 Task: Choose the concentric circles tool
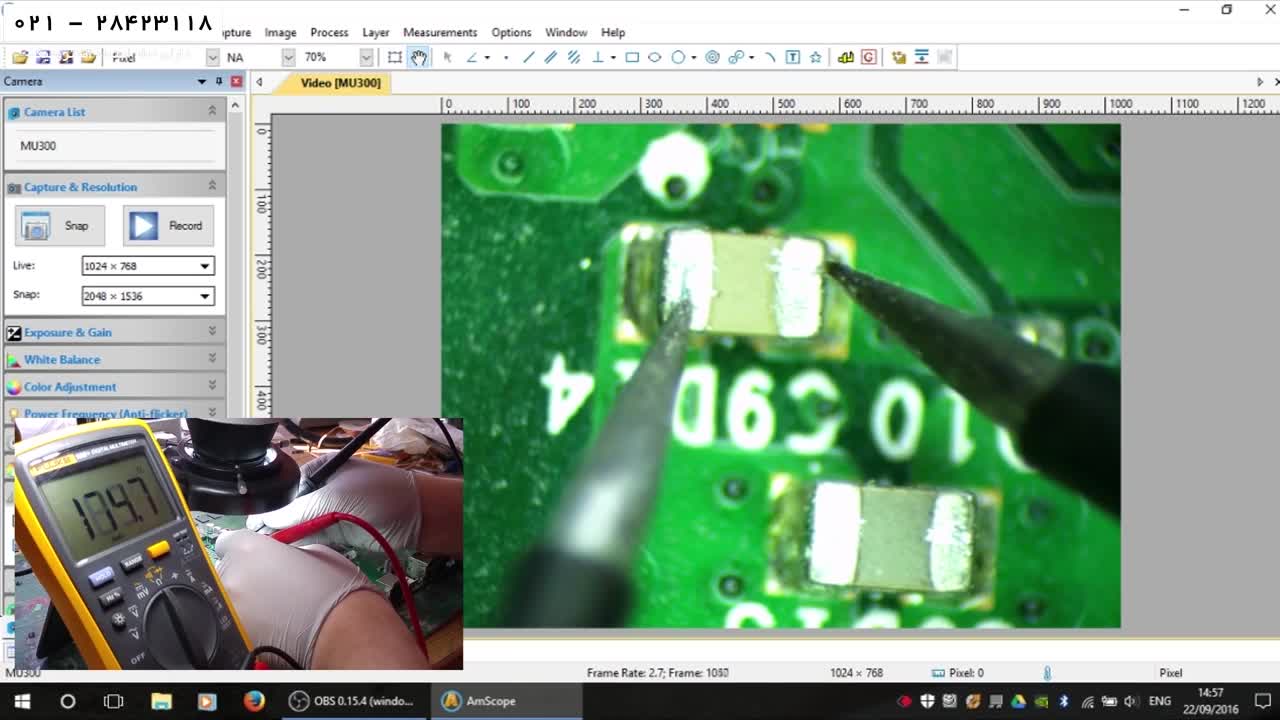pos(712,57)
